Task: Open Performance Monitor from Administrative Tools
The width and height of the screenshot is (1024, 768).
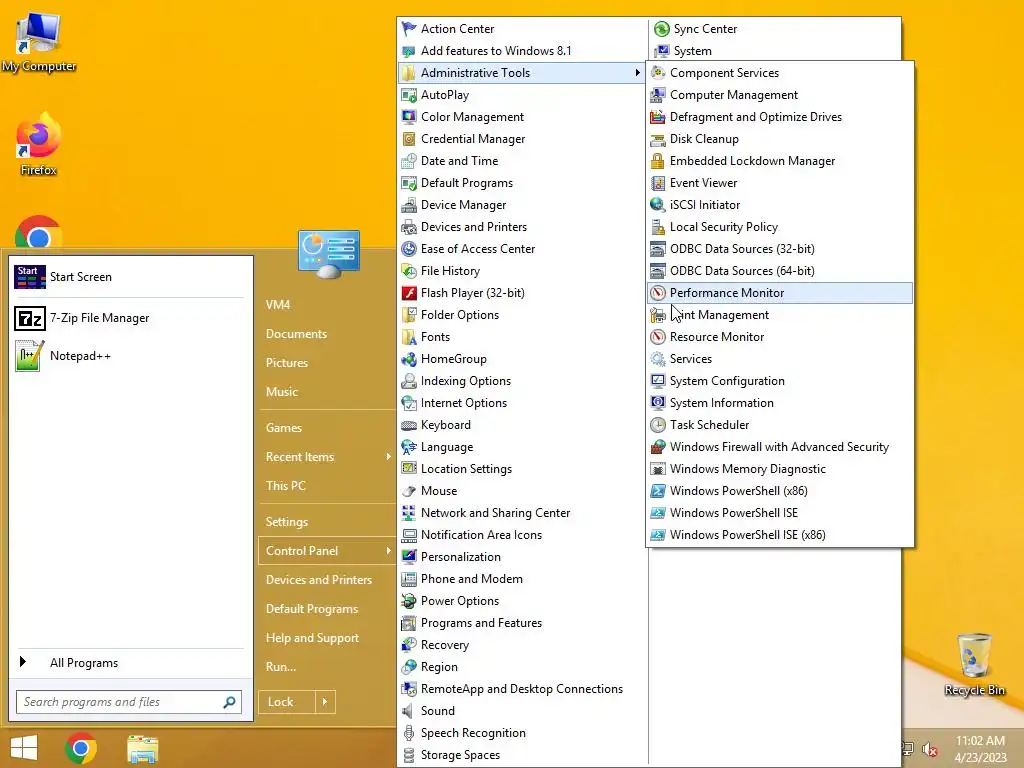Action: 780,293
